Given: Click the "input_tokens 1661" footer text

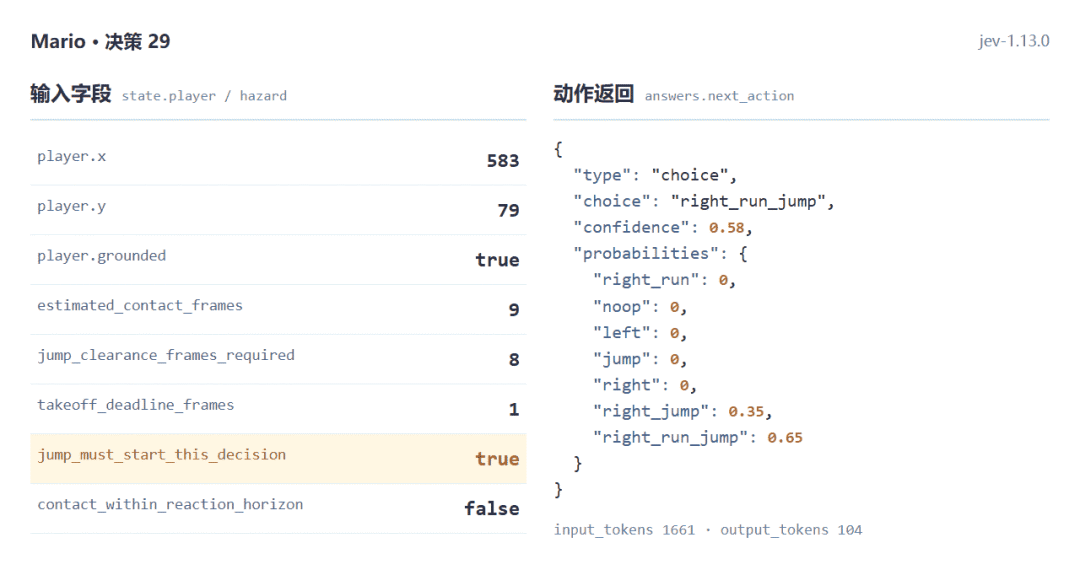Looking at the screenshot, I should 625,530.
